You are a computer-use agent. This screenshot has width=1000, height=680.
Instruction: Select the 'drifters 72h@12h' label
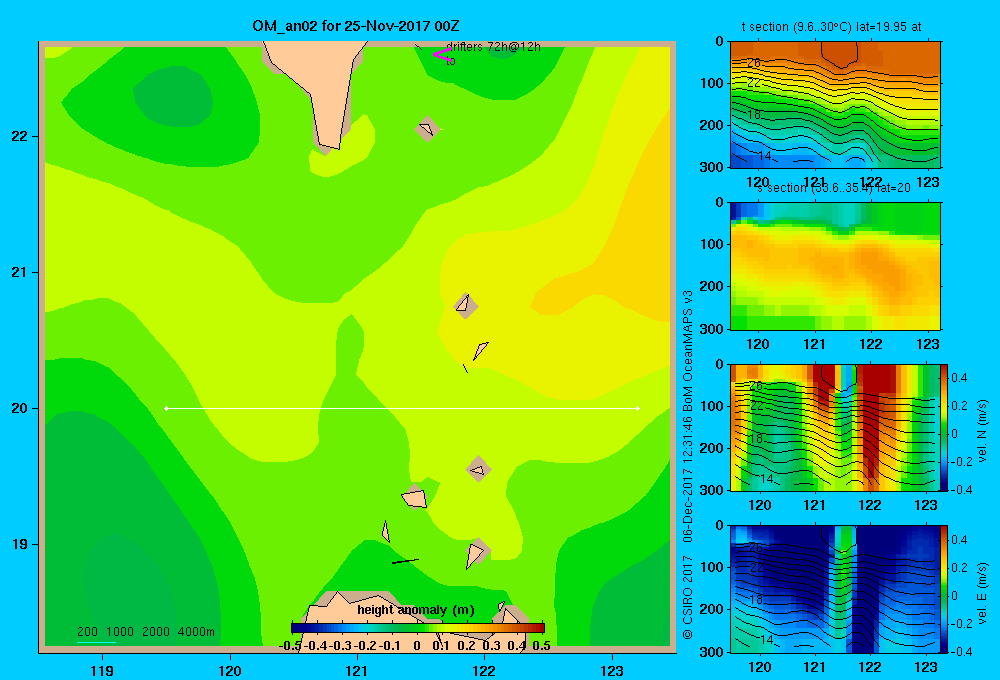pyautogui.click(x=493, y=47)
